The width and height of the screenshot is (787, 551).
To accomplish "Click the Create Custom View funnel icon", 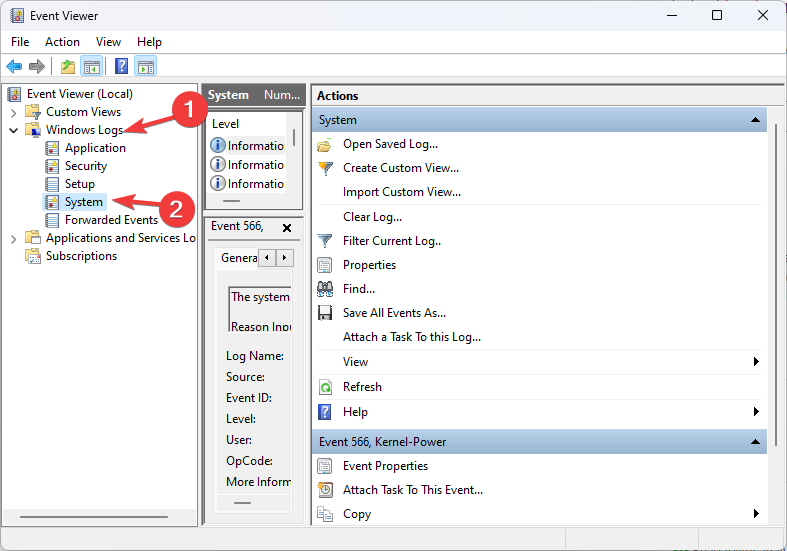I will [x=325, y=168].
